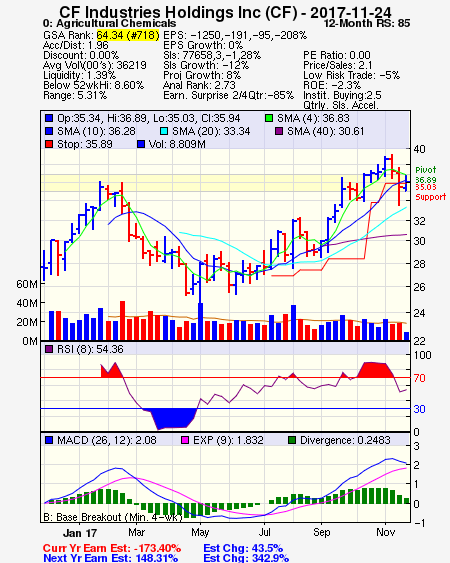The width and height of the screenshot is (450, 563).
Task: Click the green Divergence legend swatch
Action: pos(292,440)
